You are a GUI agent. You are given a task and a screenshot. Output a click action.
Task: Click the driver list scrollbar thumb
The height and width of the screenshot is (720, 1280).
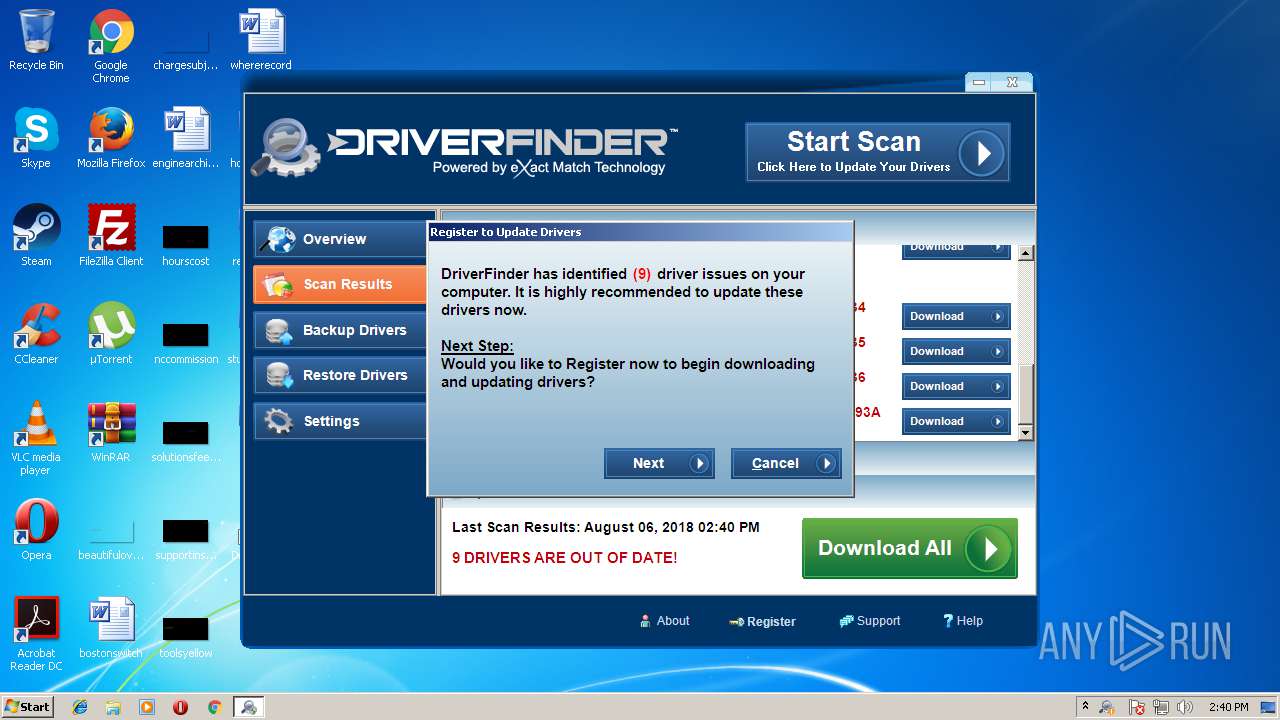coord(1025,393)
